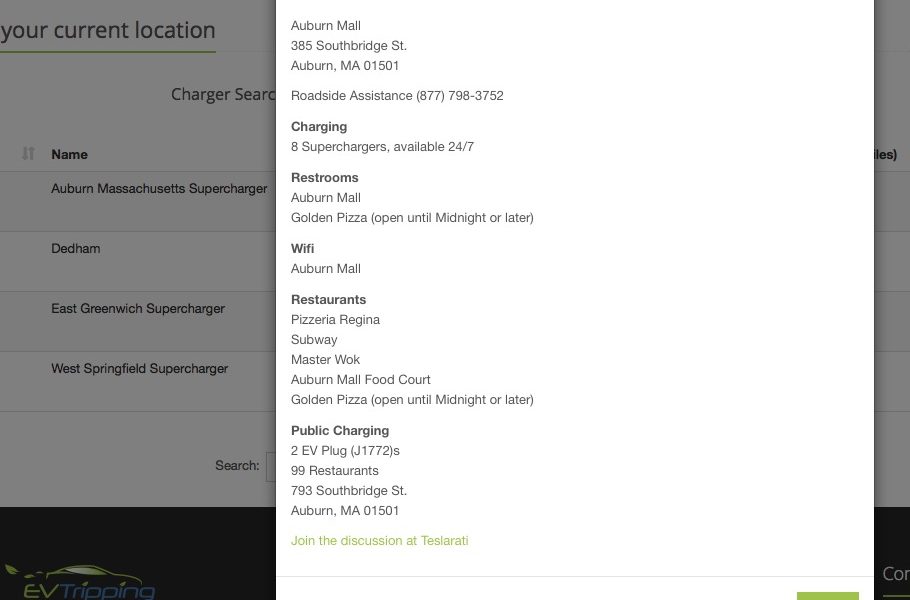This screenshot has width=910, height=600.
Task: Select East Greenwich Supercharger row
Action: coord(138,321)
